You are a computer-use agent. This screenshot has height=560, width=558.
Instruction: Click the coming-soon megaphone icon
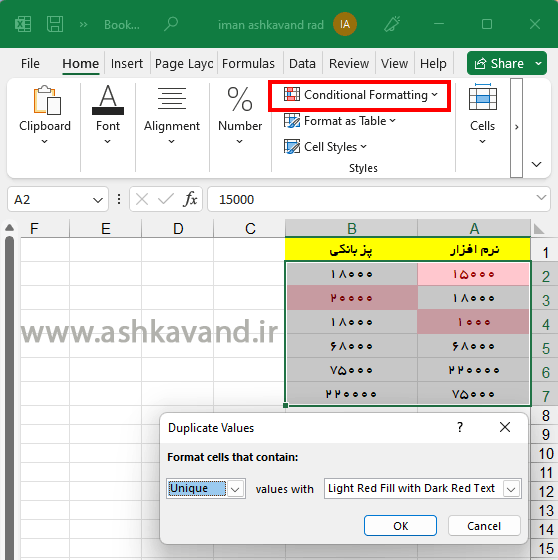click(x=392, y=24)
